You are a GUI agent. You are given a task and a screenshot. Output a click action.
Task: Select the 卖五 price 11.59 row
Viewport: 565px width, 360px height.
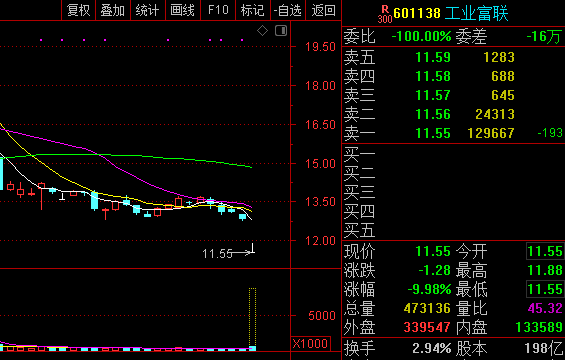pos(453,57)
